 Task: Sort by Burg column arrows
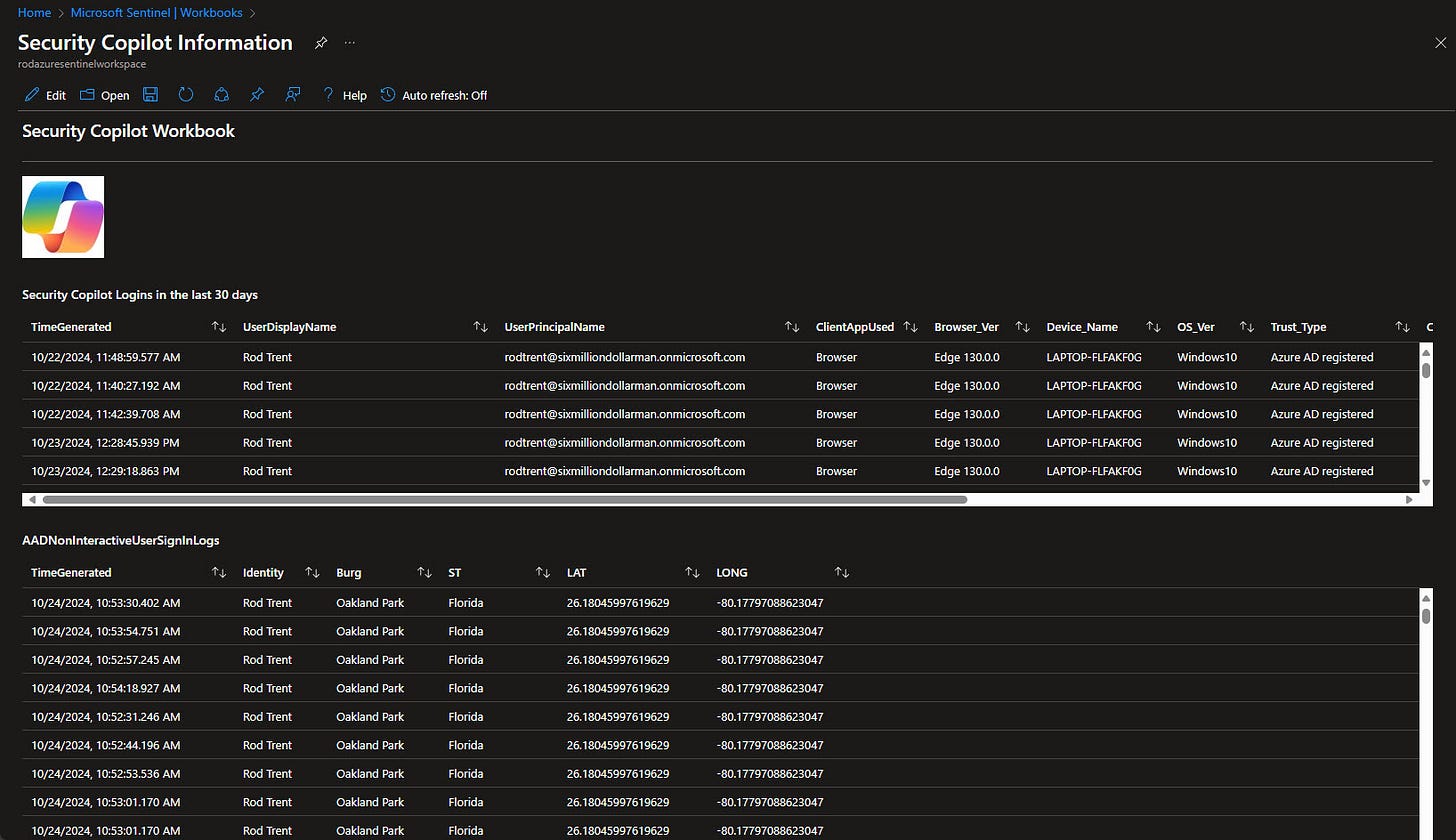[424, 573]
